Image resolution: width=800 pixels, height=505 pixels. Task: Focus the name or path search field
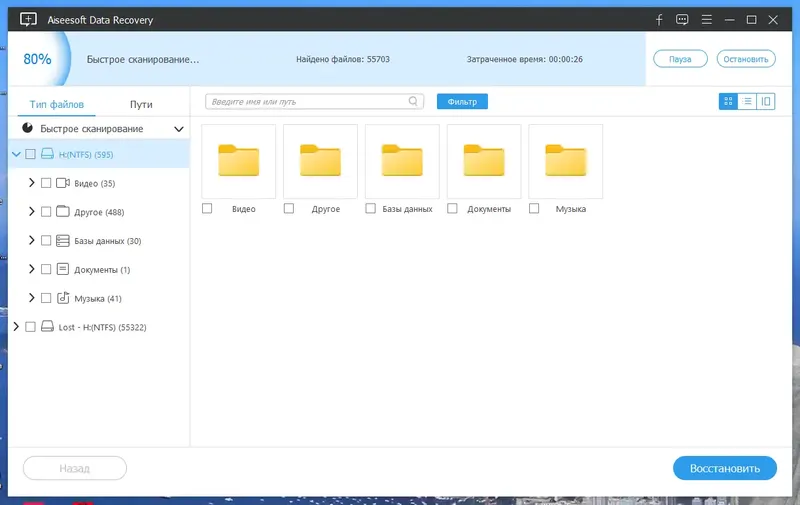coord(314,102)
